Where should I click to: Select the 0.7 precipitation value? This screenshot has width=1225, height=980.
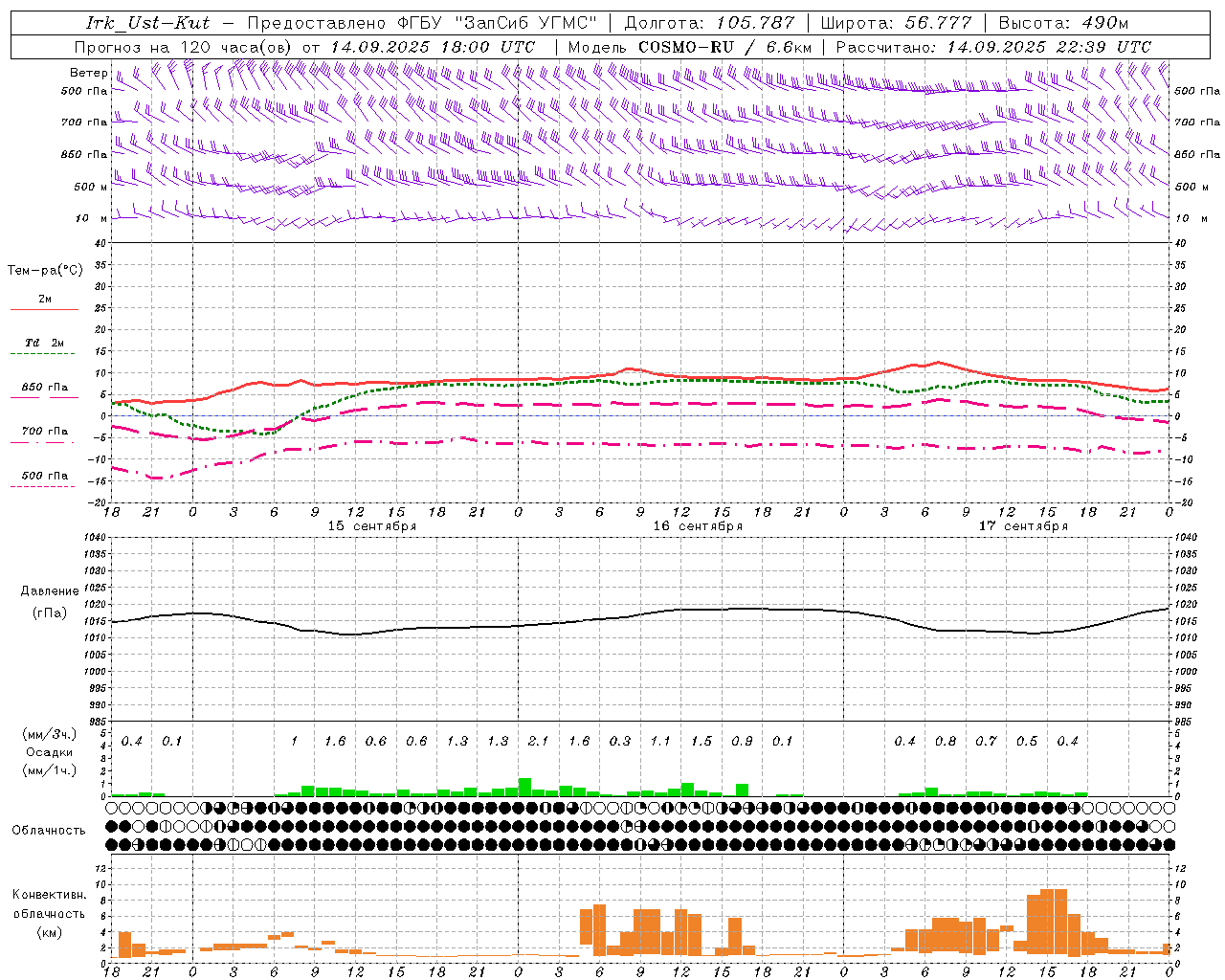click(x=986, y=742)
